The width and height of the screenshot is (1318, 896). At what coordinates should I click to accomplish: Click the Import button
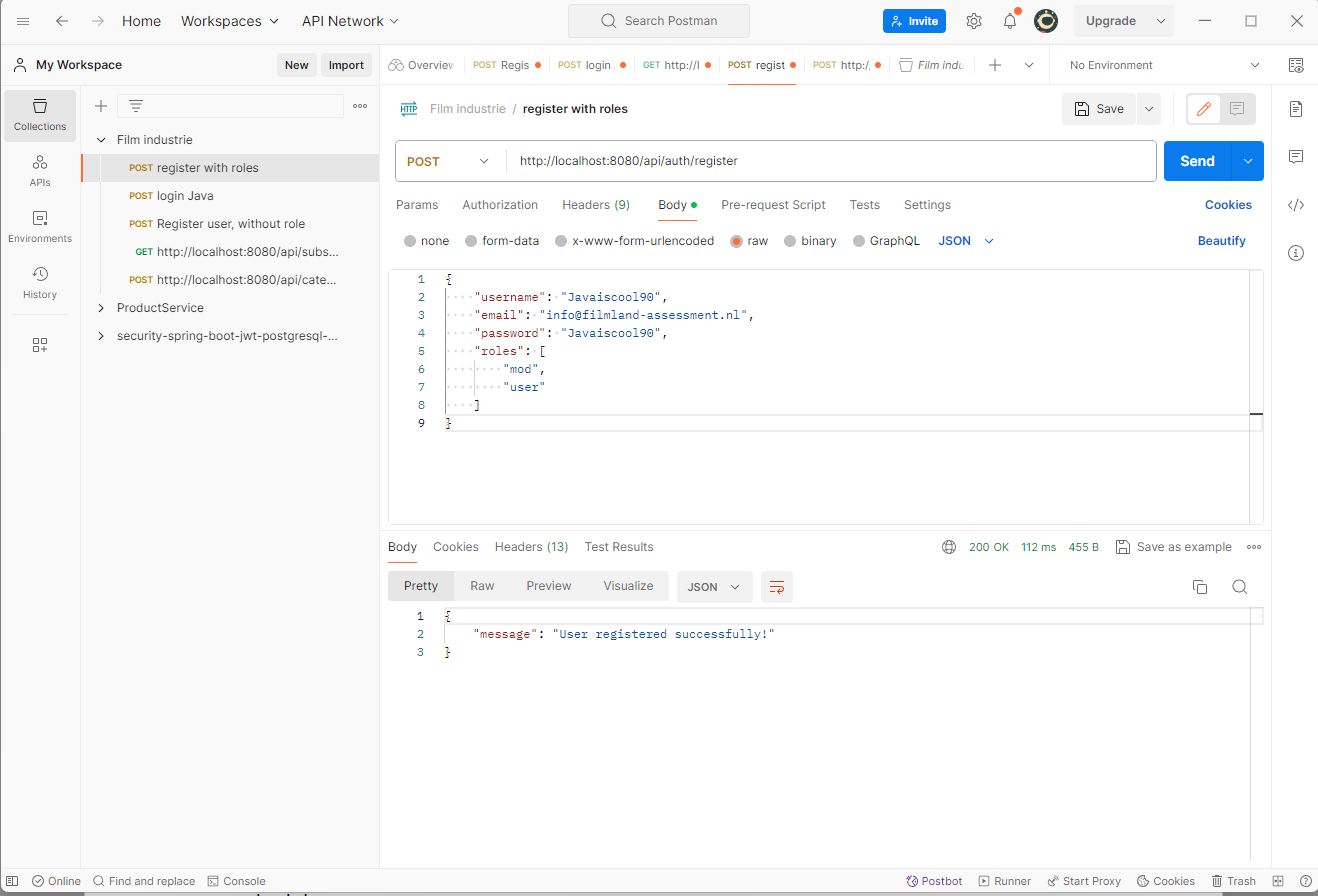pyautogui.click(x=346, y=65)
